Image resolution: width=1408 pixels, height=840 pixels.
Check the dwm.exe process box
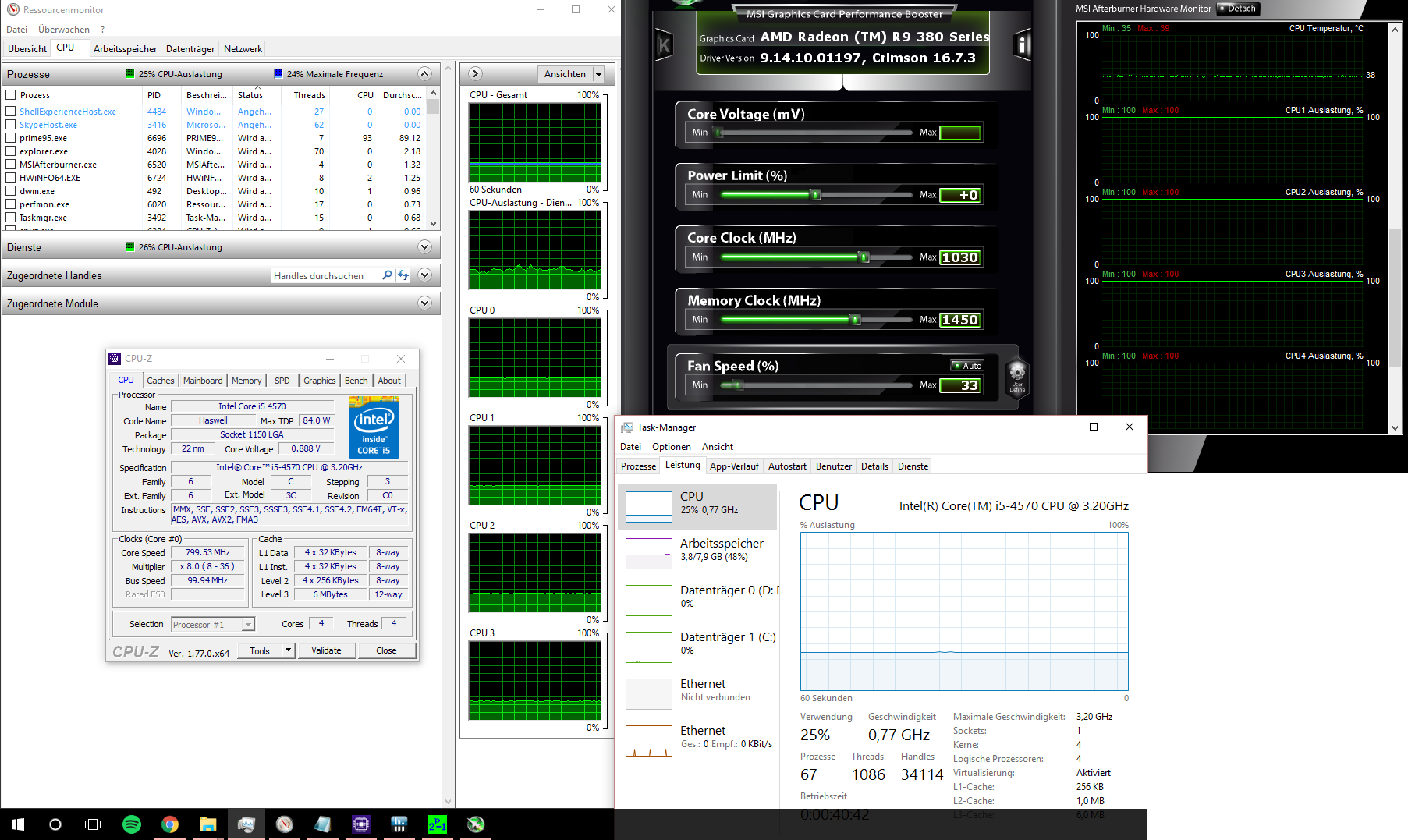click(x=11, y=191)
